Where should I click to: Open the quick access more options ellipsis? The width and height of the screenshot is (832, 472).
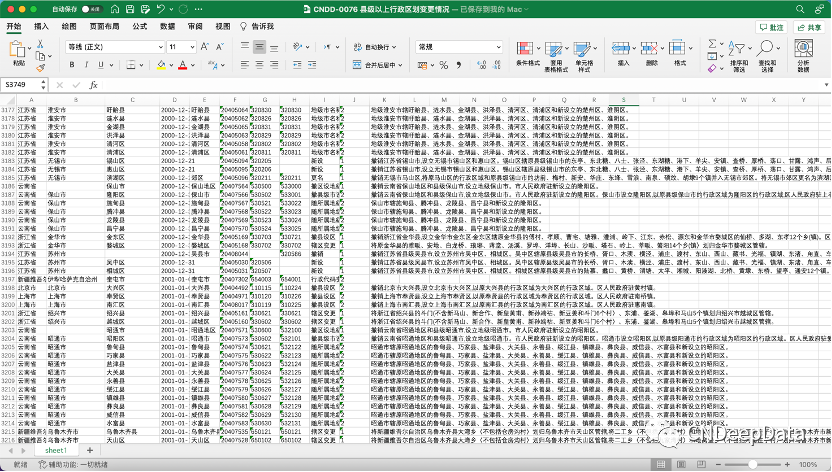pos(198,9)
